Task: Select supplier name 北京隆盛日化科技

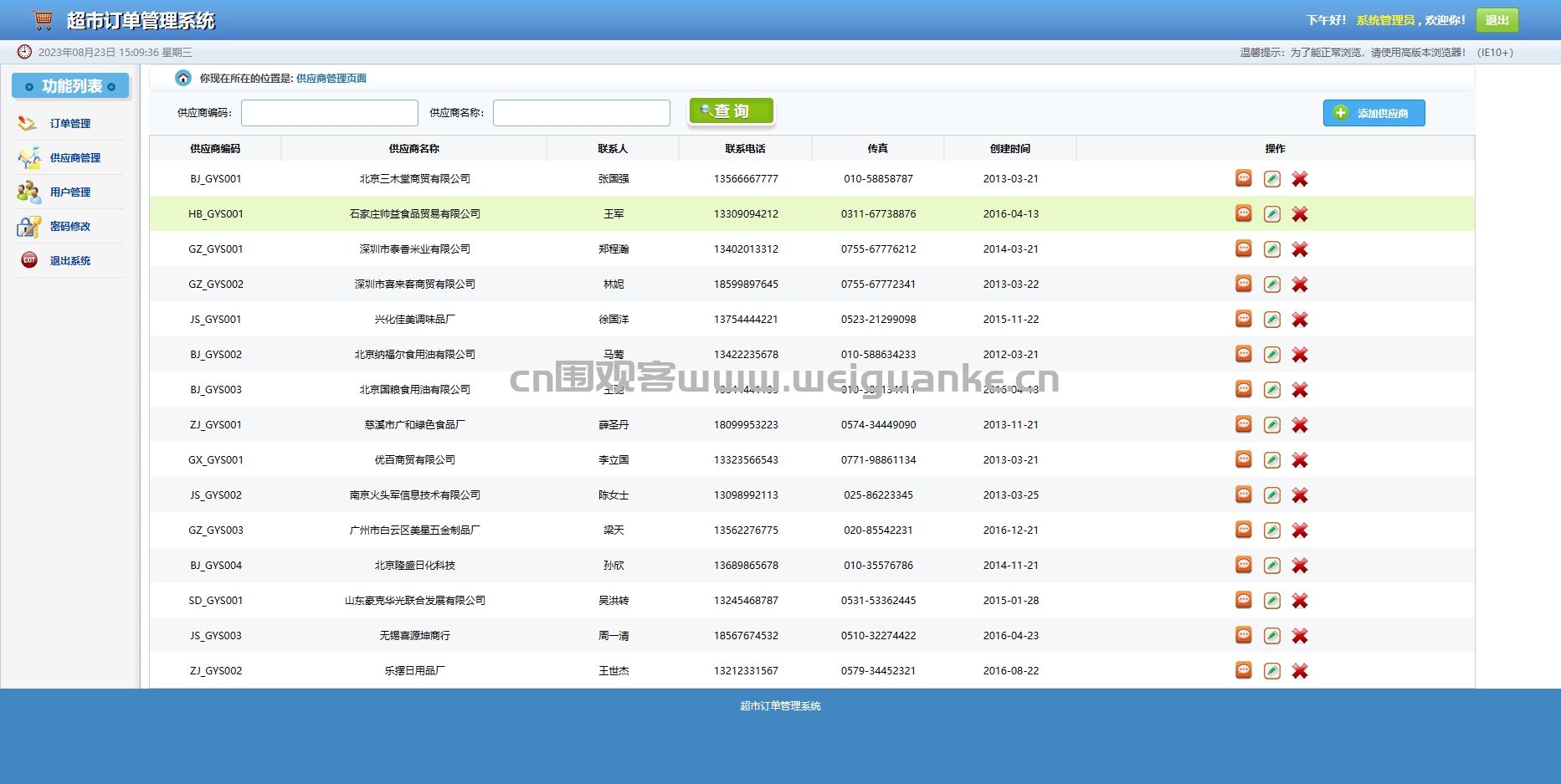Action: coord(415,566)
